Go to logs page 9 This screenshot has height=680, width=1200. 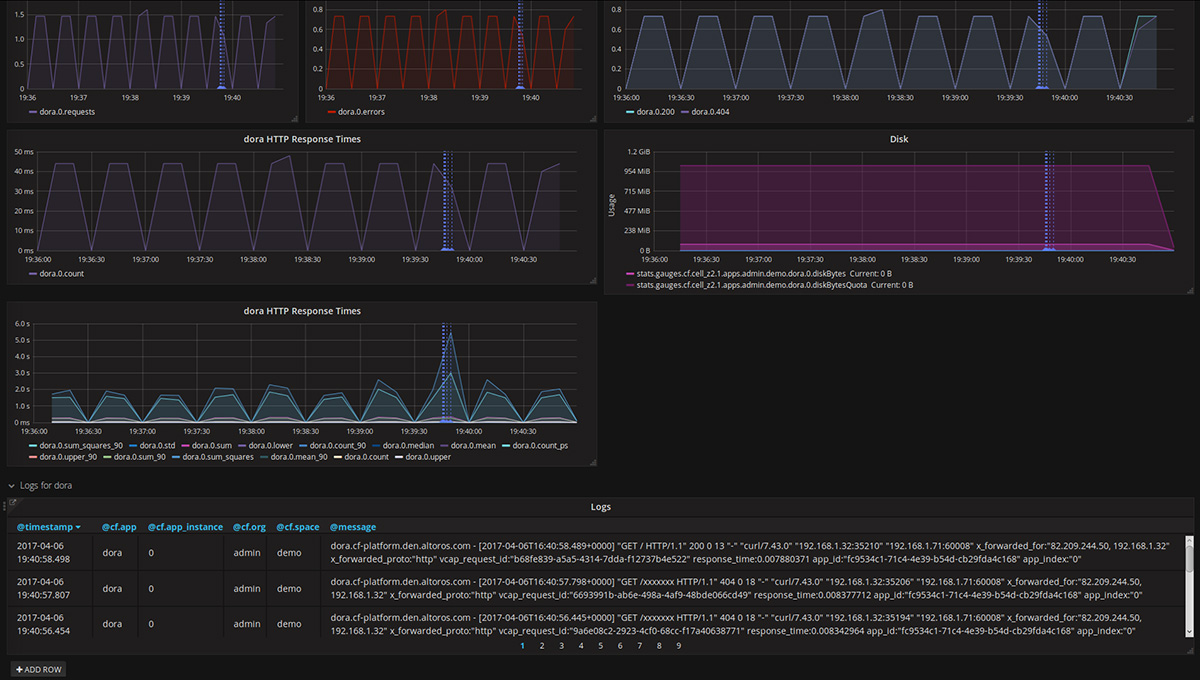pyautogui.click(x=679, y=646)
